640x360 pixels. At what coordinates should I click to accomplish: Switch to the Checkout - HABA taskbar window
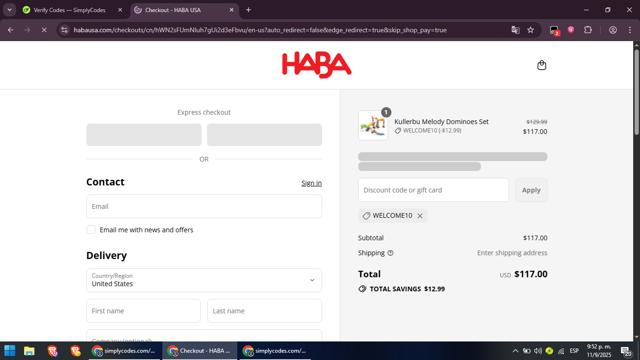tap(200, 351)
